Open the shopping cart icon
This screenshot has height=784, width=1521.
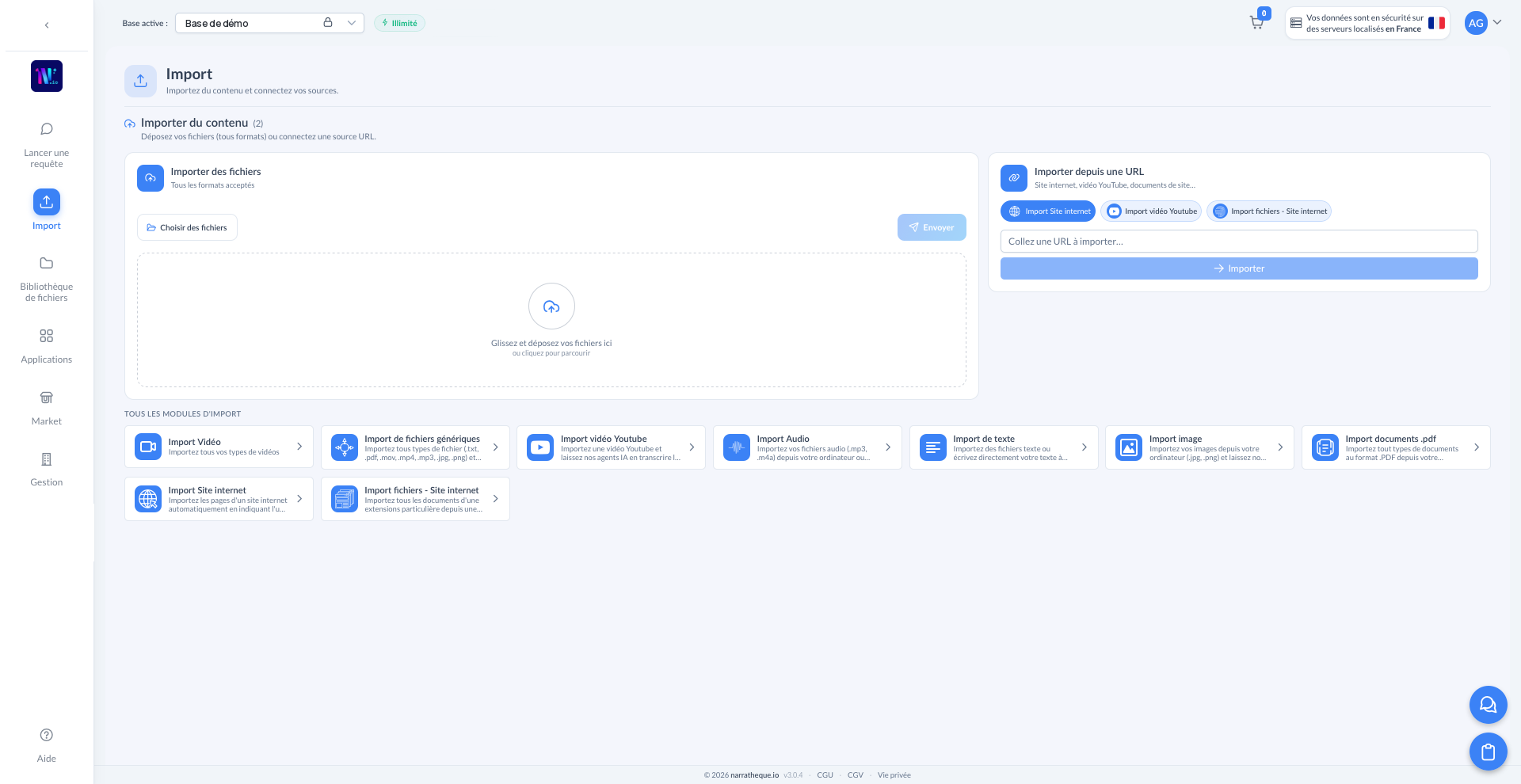click(1256, 23)
